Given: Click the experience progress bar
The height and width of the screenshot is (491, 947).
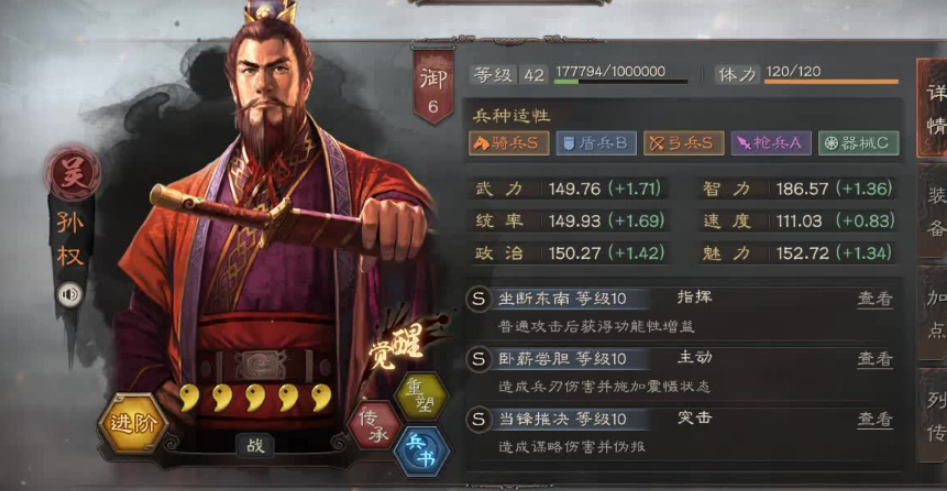Looking at the screenshot, I should [x=621, y=82].
